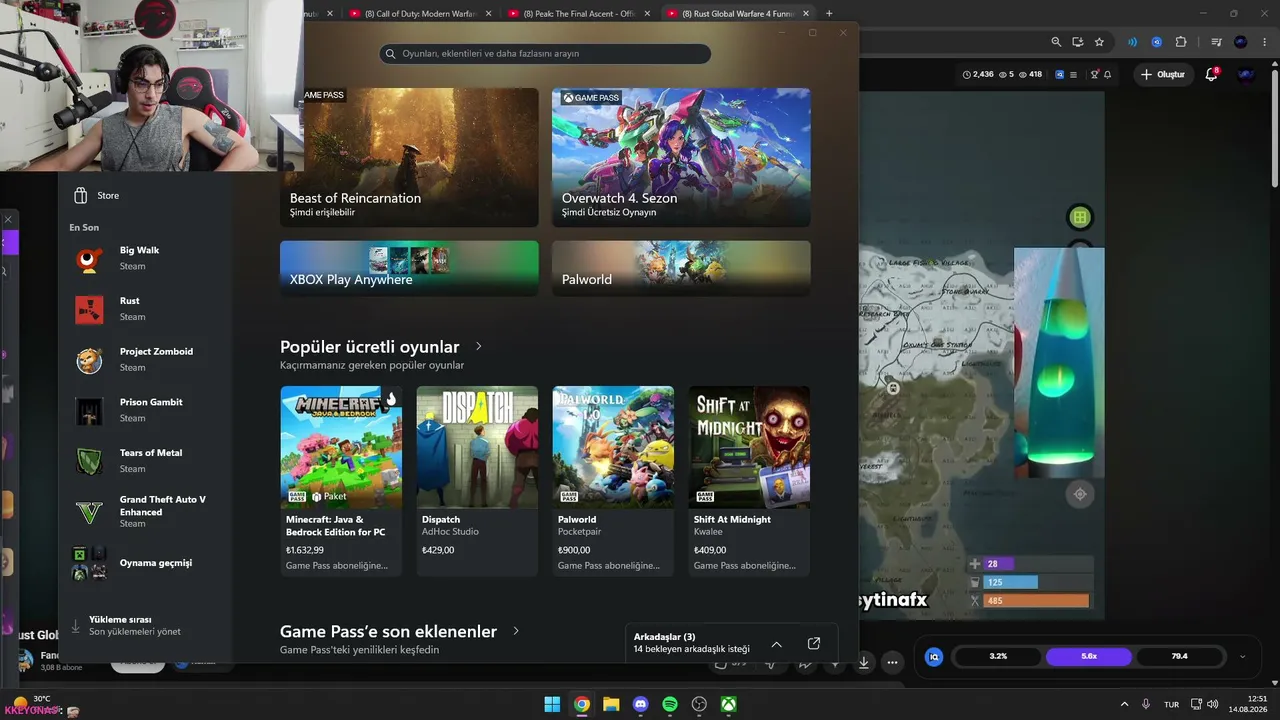Open the vidIQ extension in Chrome toolbar
Viewport: 1280px width, 720px height.
pos(1157,42)
